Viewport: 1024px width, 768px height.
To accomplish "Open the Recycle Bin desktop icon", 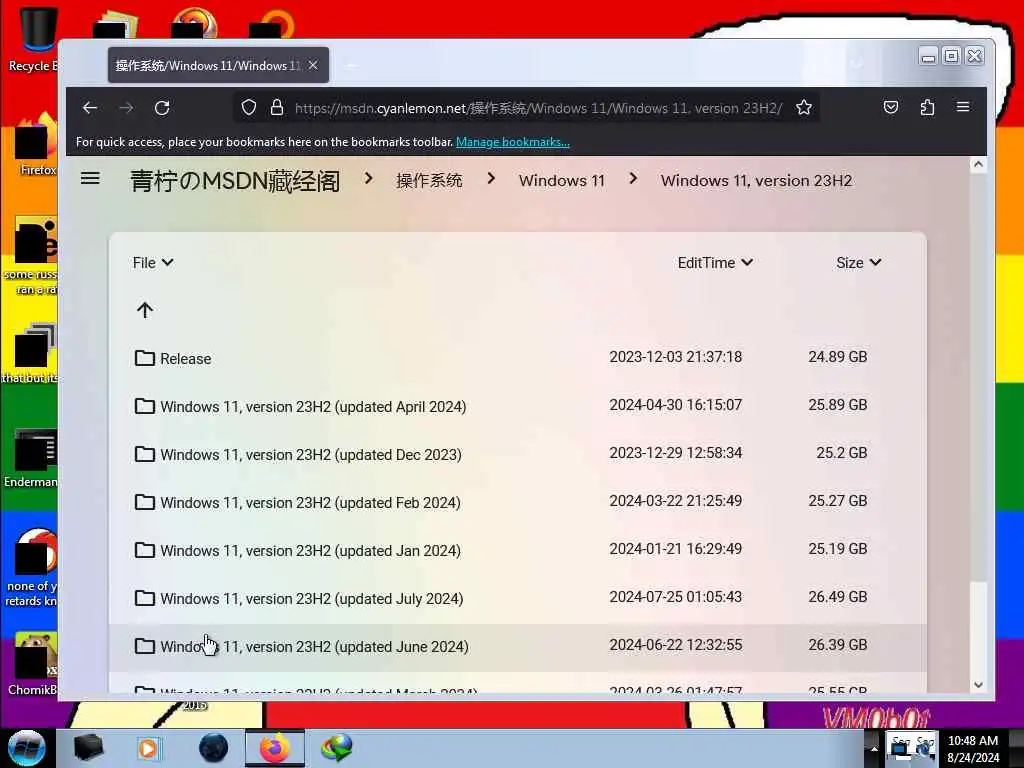I will pos(33,38).
